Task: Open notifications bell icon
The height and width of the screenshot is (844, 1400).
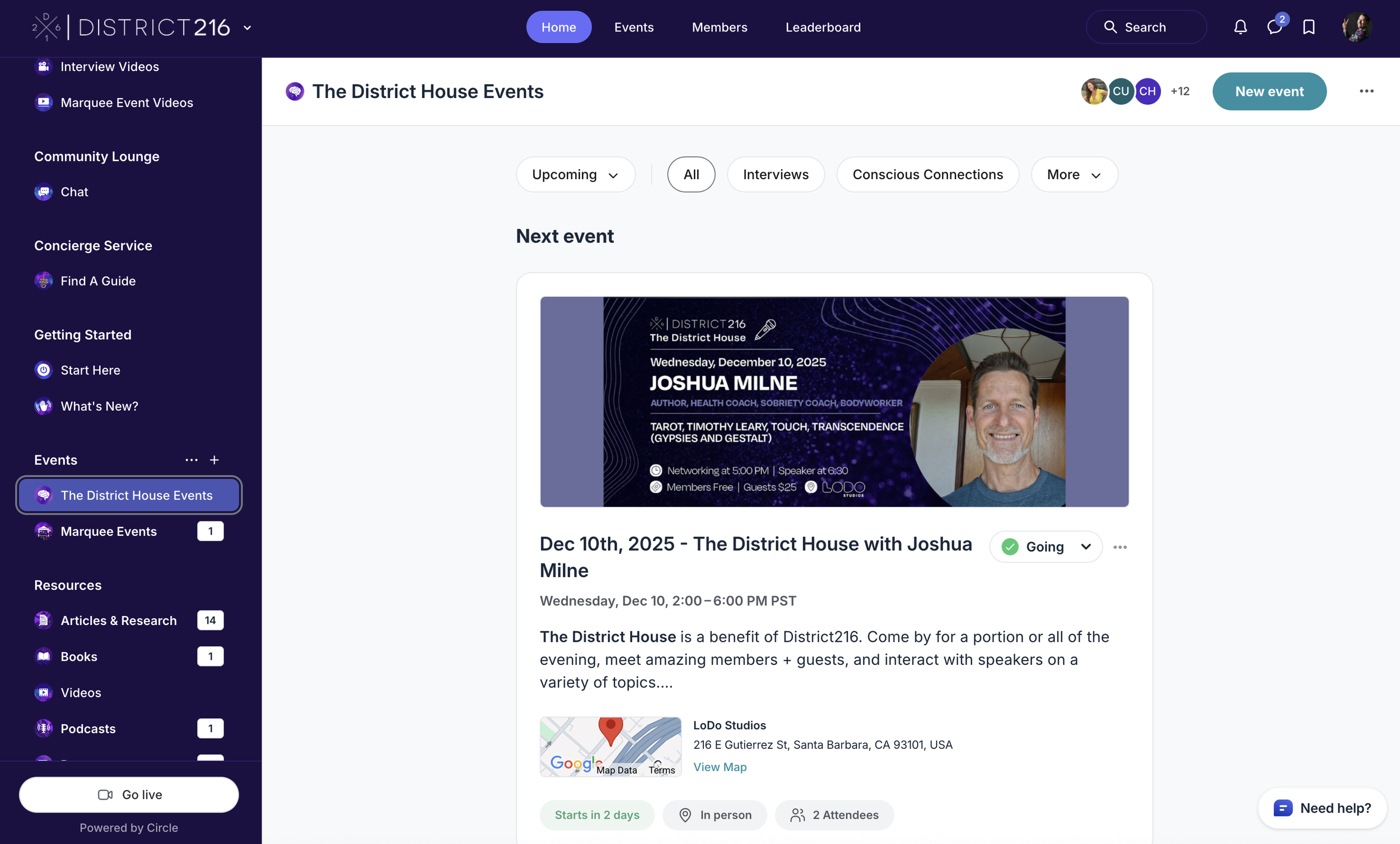Action: (x=1240, y=27)
